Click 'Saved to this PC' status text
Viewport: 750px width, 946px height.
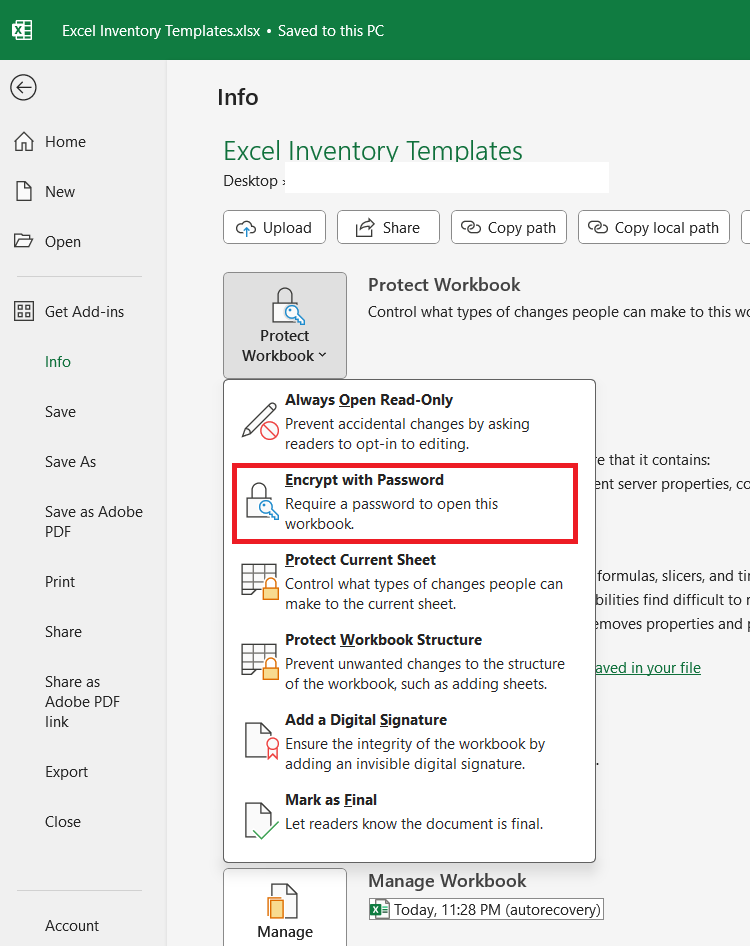331,31
